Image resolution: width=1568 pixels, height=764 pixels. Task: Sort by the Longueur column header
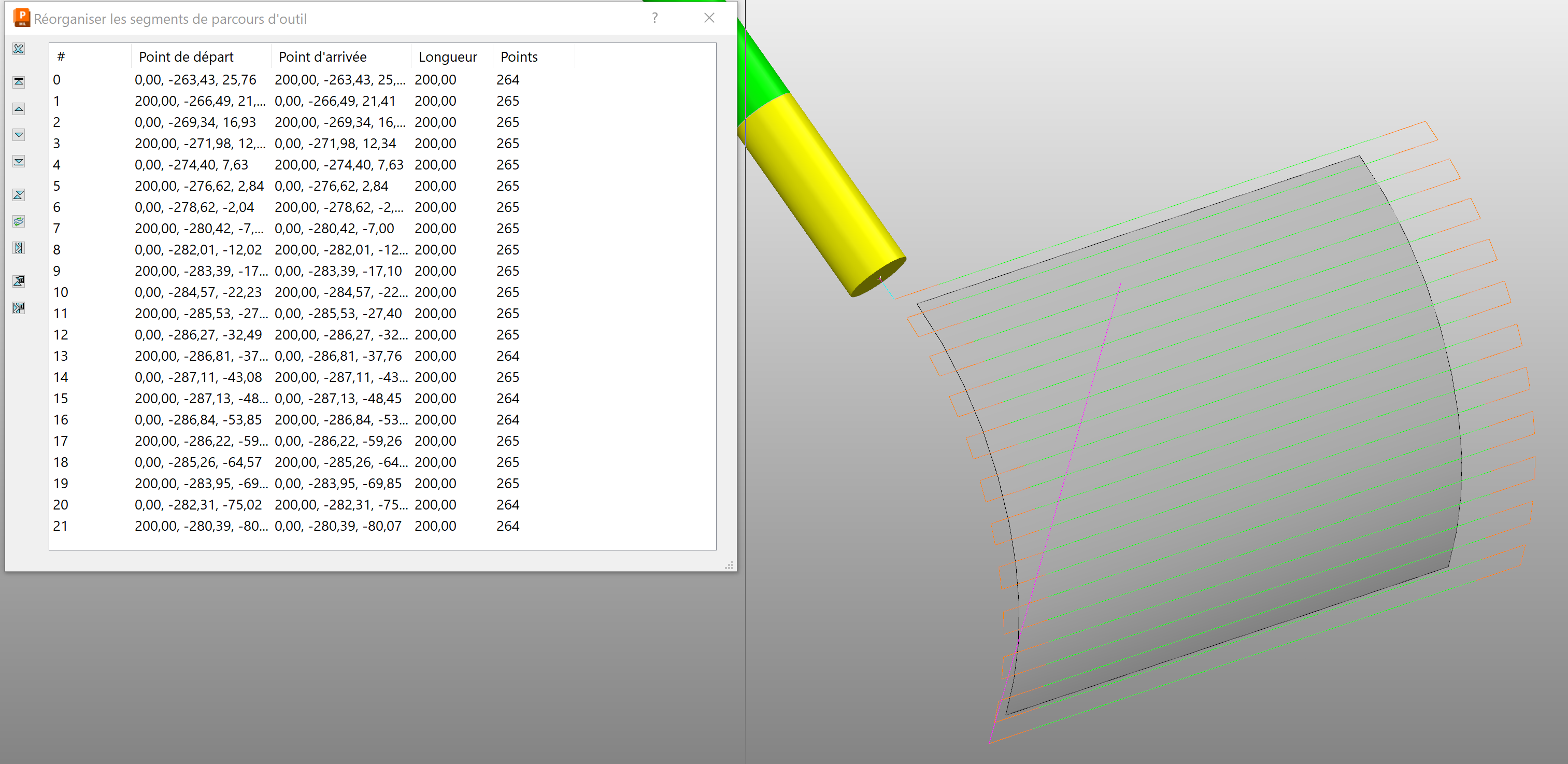(448, 56)
